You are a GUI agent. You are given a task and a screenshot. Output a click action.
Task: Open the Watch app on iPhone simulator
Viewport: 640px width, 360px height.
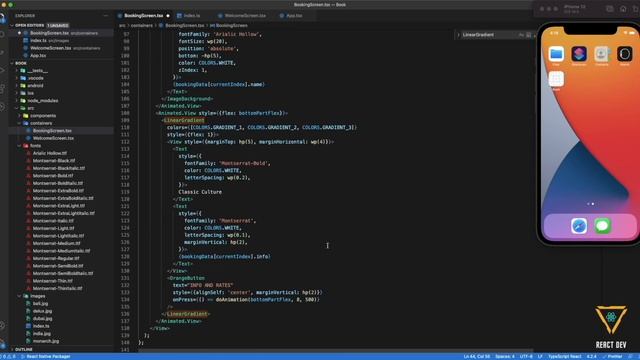tap(624, 54)
